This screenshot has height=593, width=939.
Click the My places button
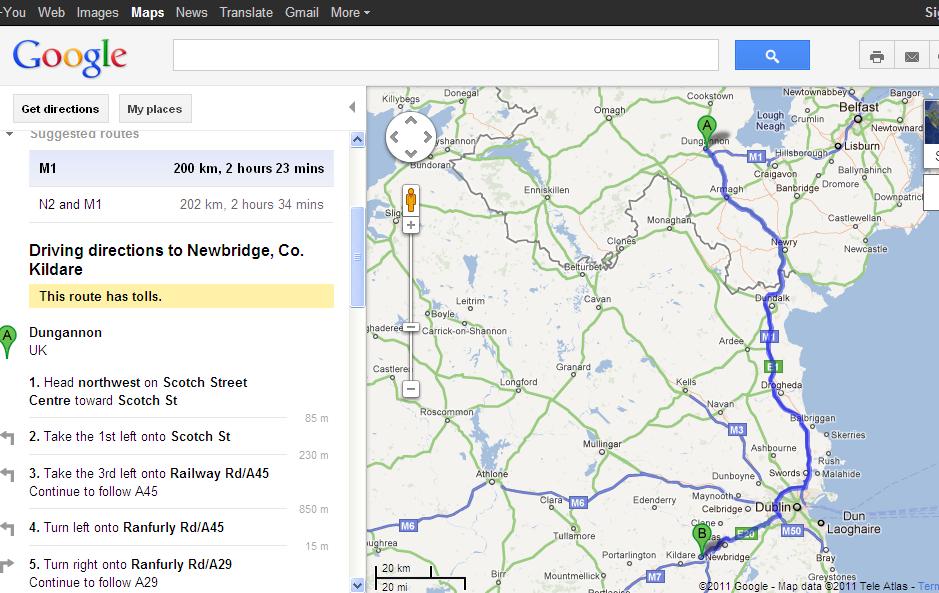click(155, 109)
